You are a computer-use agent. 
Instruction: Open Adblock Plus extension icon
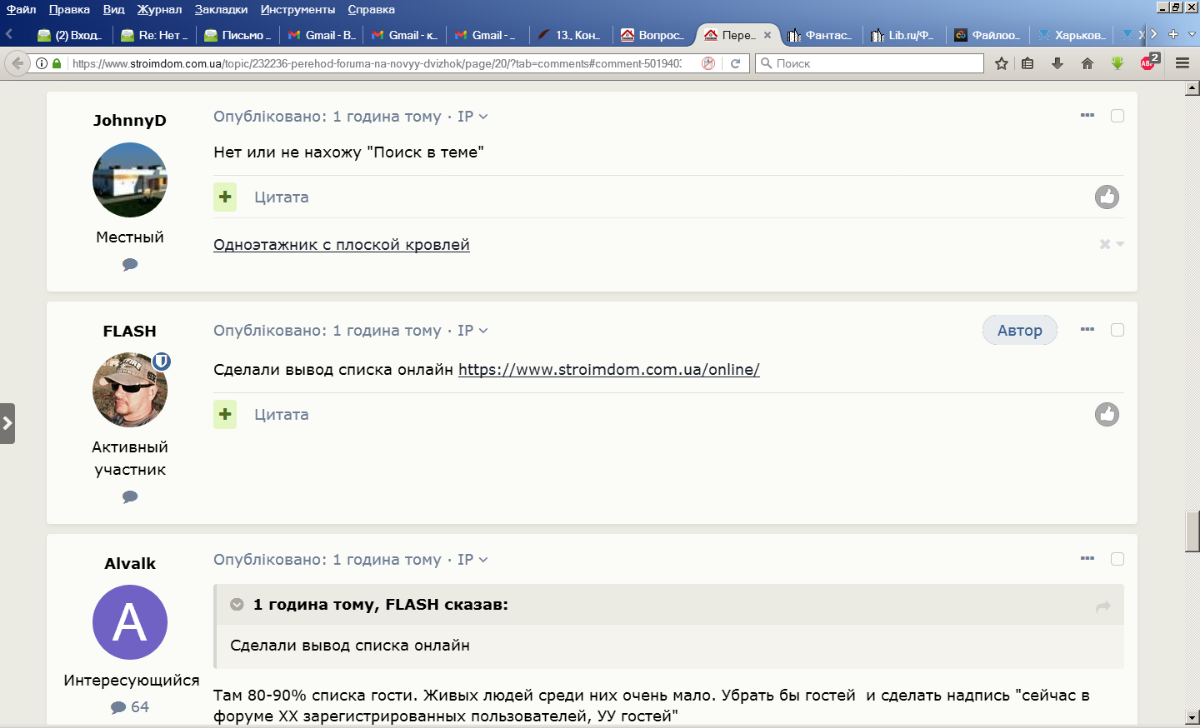pos(1149,62)
